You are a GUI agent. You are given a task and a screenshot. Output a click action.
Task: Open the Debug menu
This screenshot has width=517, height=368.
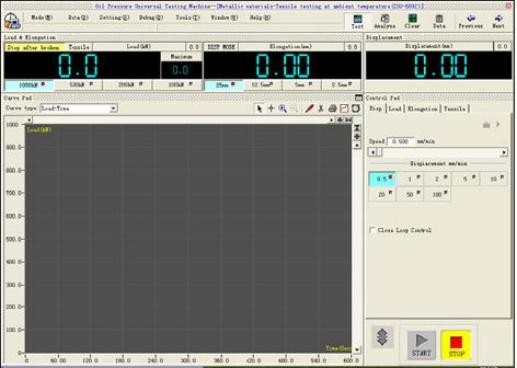click(x=151, y=18)
